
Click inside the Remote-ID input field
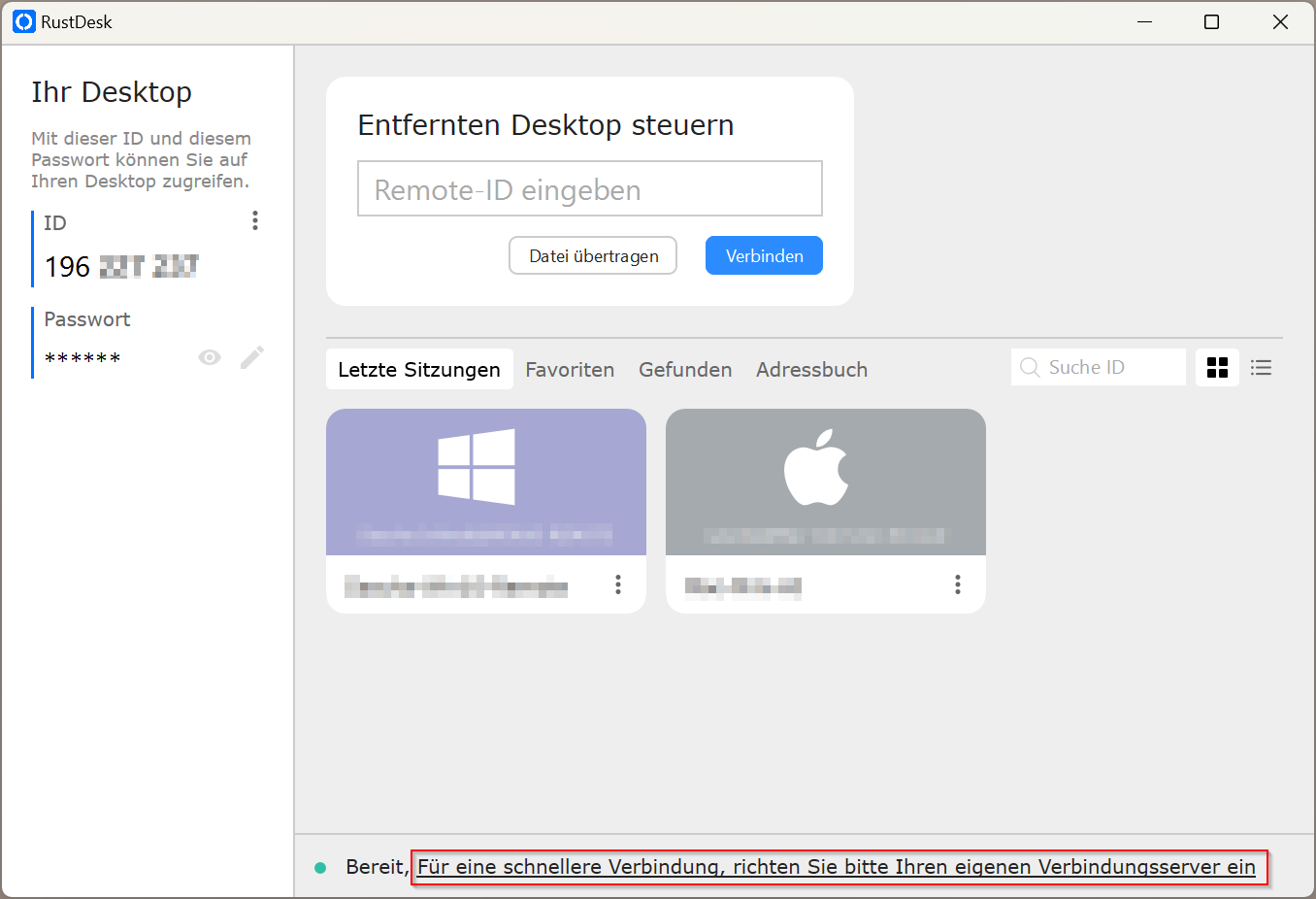pyautogui.click(x=589, y=188)
